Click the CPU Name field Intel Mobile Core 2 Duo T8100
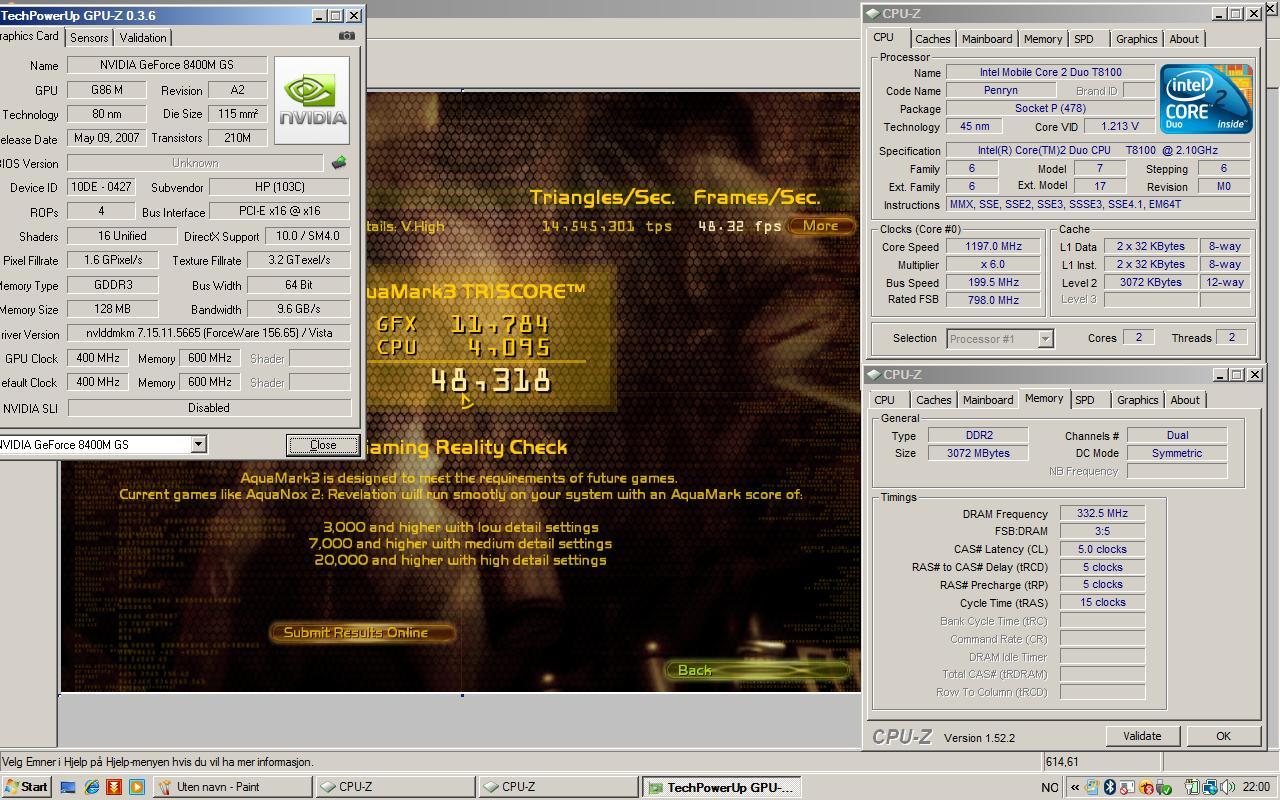This screenshot has width=1280, height=800. click(x=1050, y=72)
